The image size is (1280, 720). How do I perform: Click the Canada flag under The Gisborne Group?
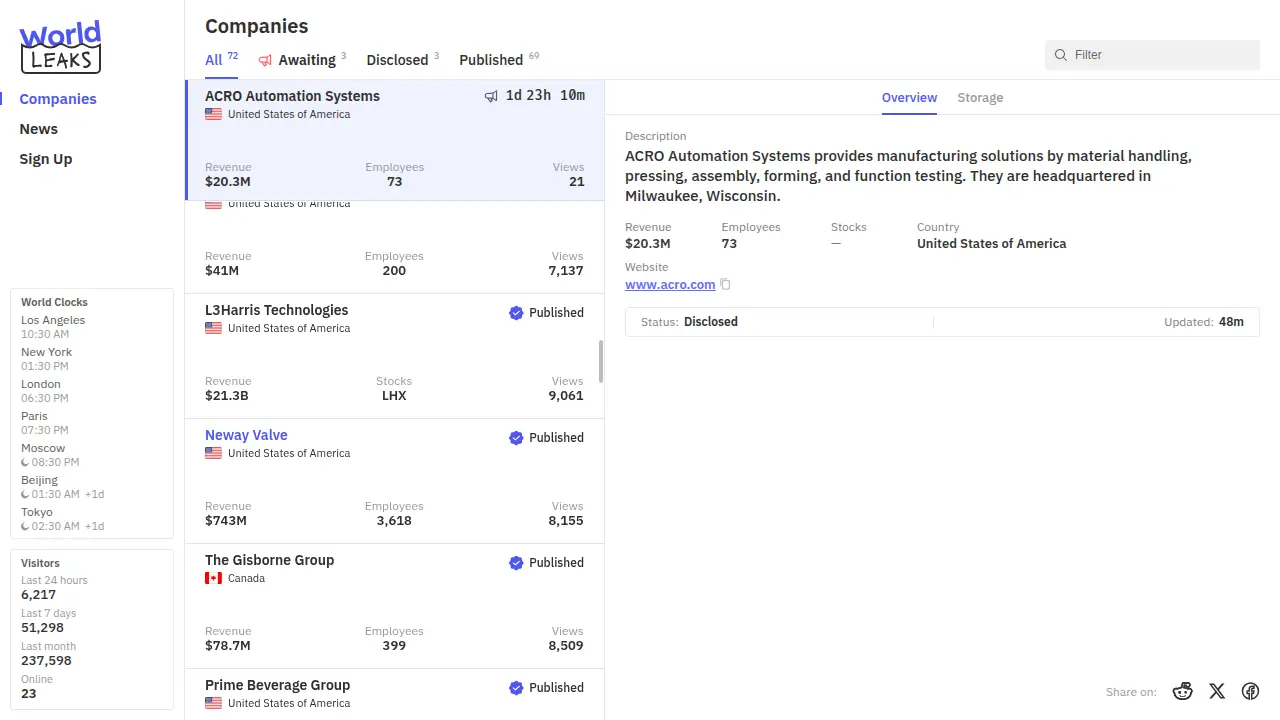pos(213,578)
